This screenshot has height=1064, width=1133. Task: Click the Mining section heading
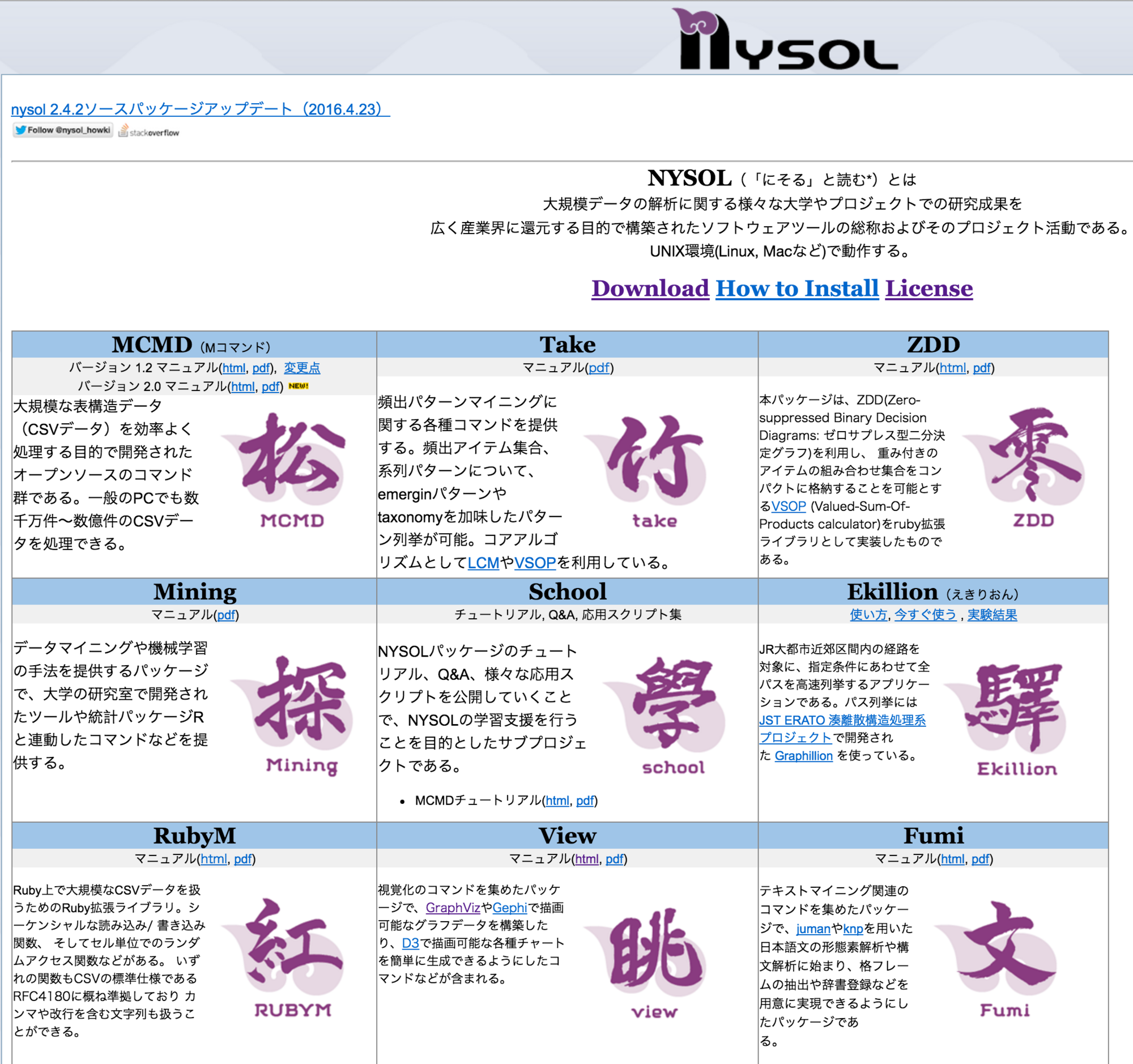pos(195,591)
